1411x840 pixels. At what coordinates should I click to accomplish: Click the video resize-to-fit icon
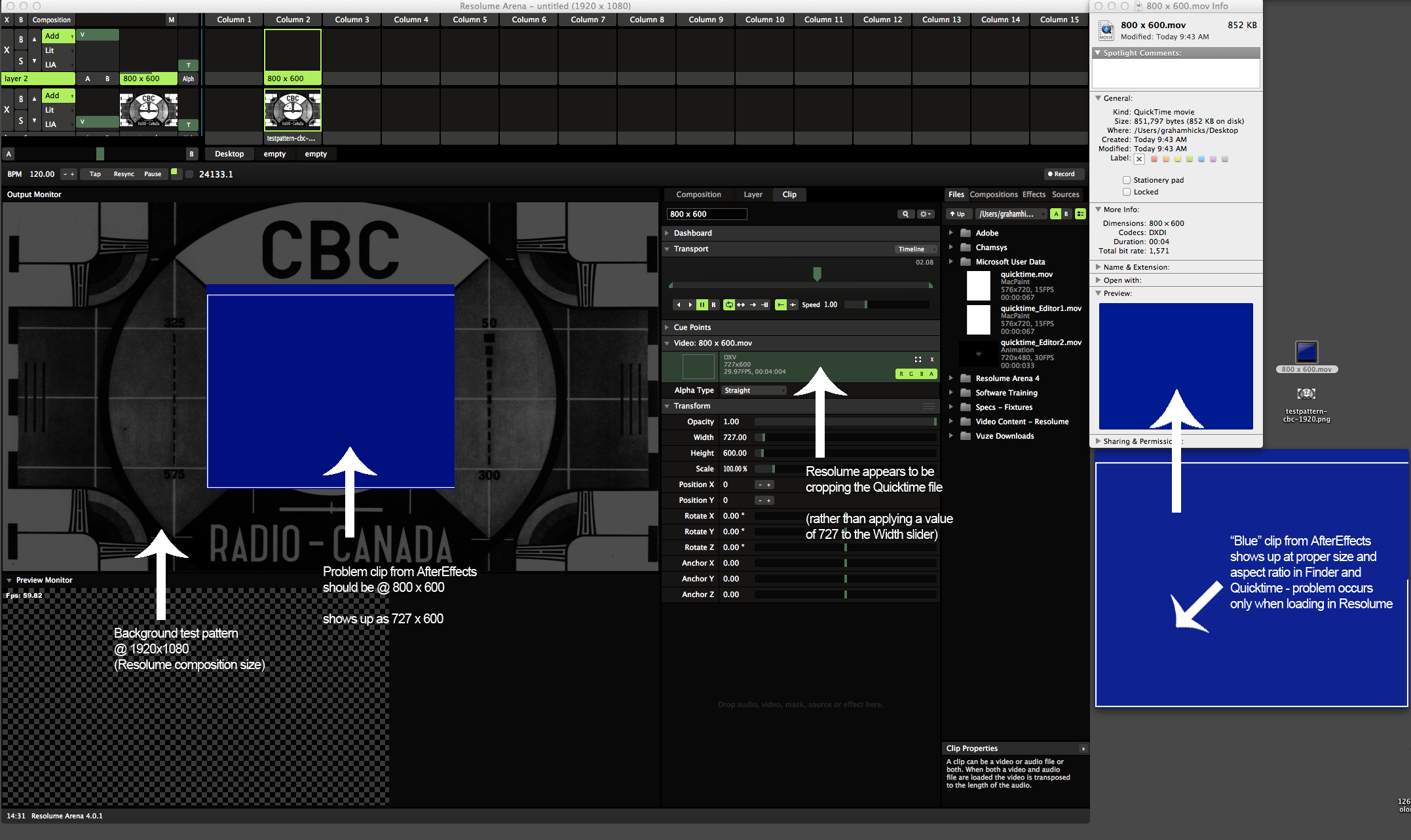(918, 359)
